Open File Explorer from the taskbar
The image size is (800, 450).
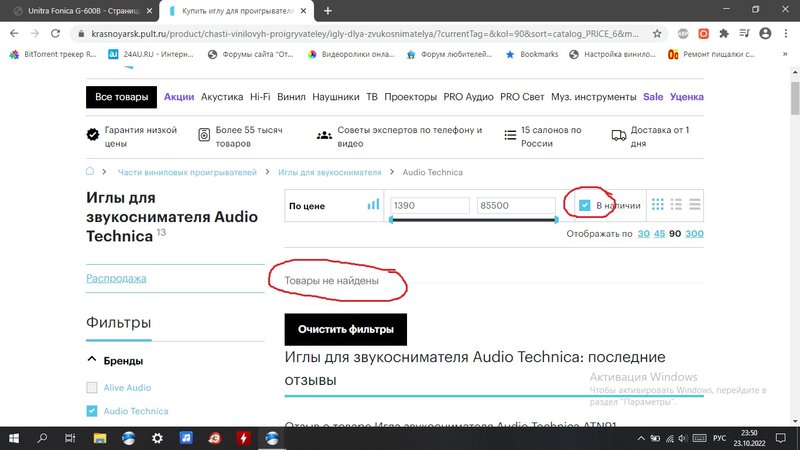click(x=100, y=438)
